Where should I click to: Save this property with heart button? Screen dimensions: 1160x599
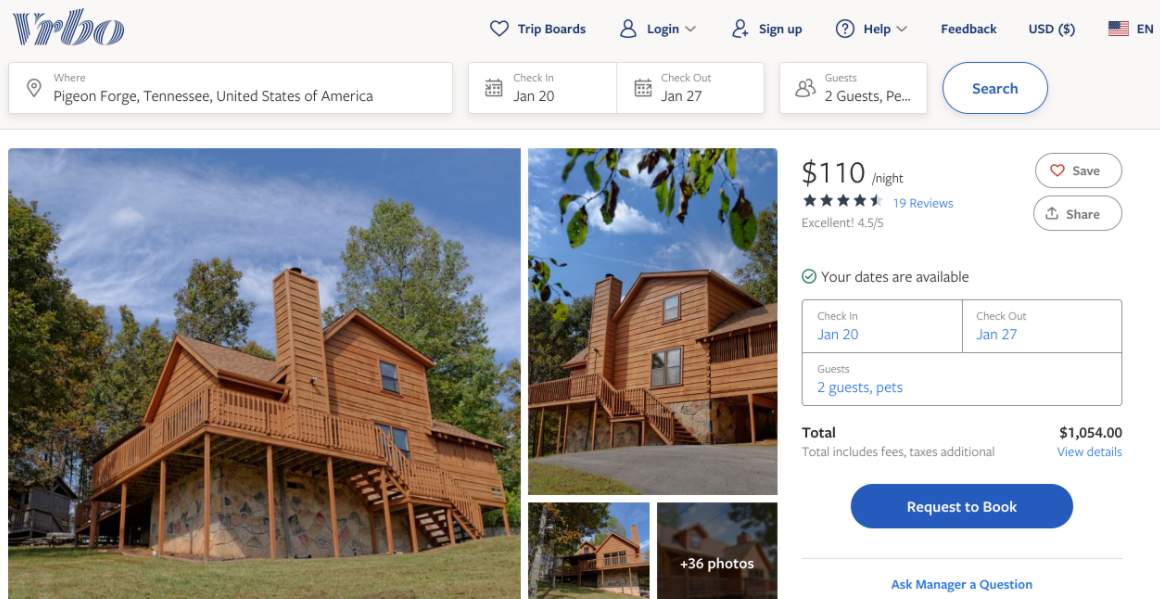click(x=1078, y=171)
